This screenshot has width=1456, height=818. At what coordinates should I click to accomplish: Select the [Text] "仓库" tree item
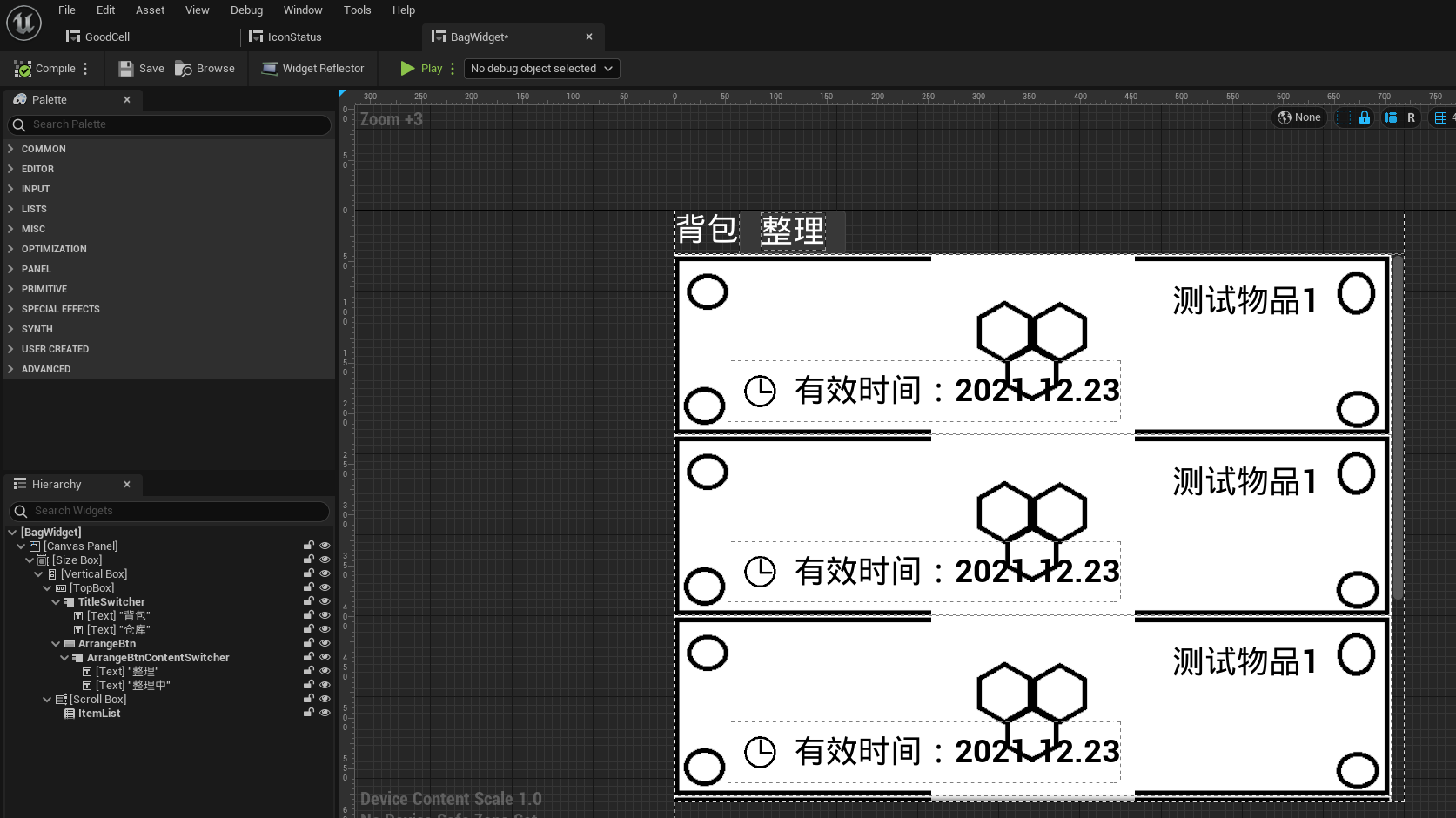(x=118, y=630)
